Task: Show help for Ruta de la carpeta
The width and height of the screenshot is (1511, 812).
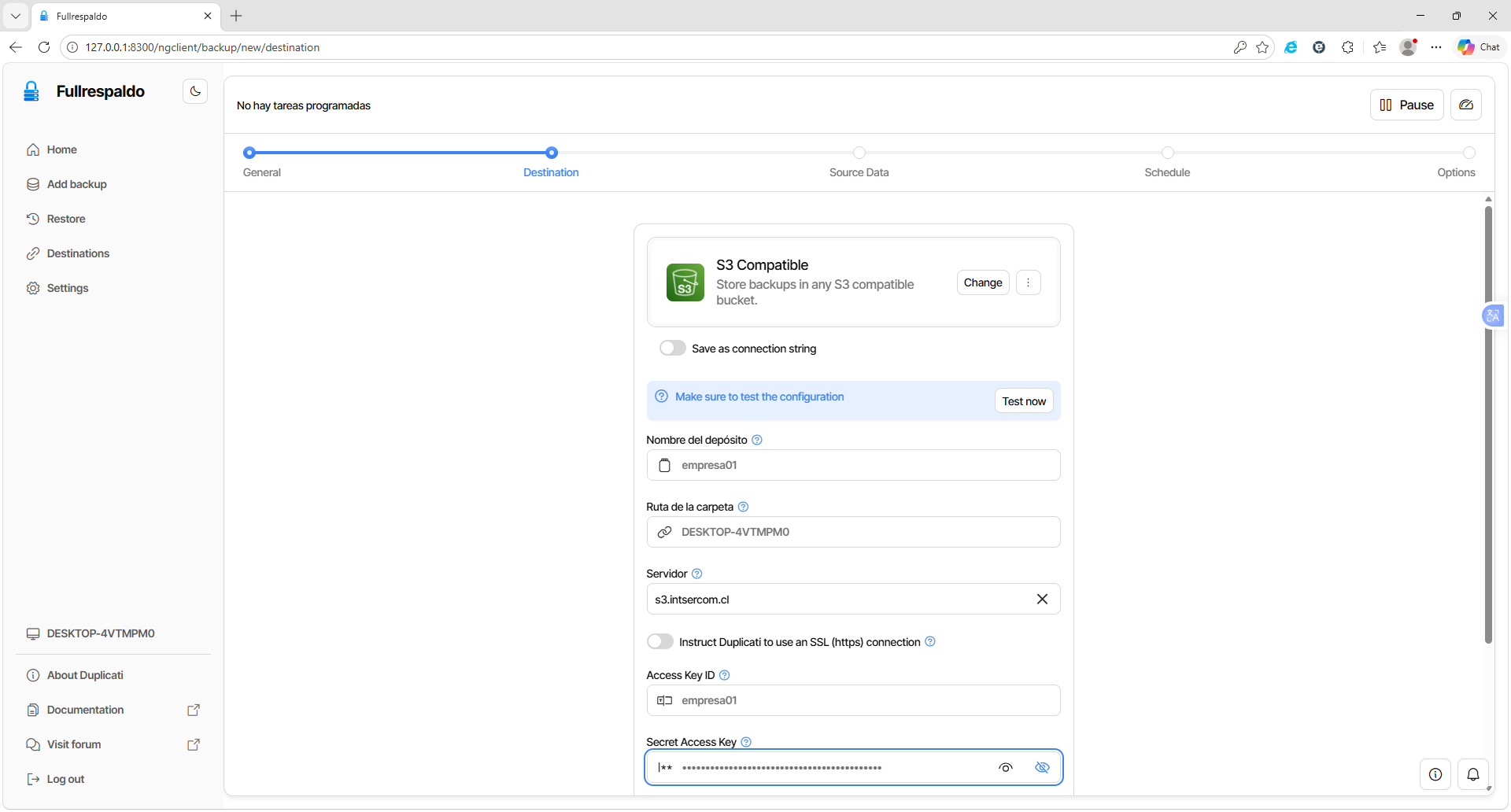Action: pyautogui.click(x=743, y=507)
